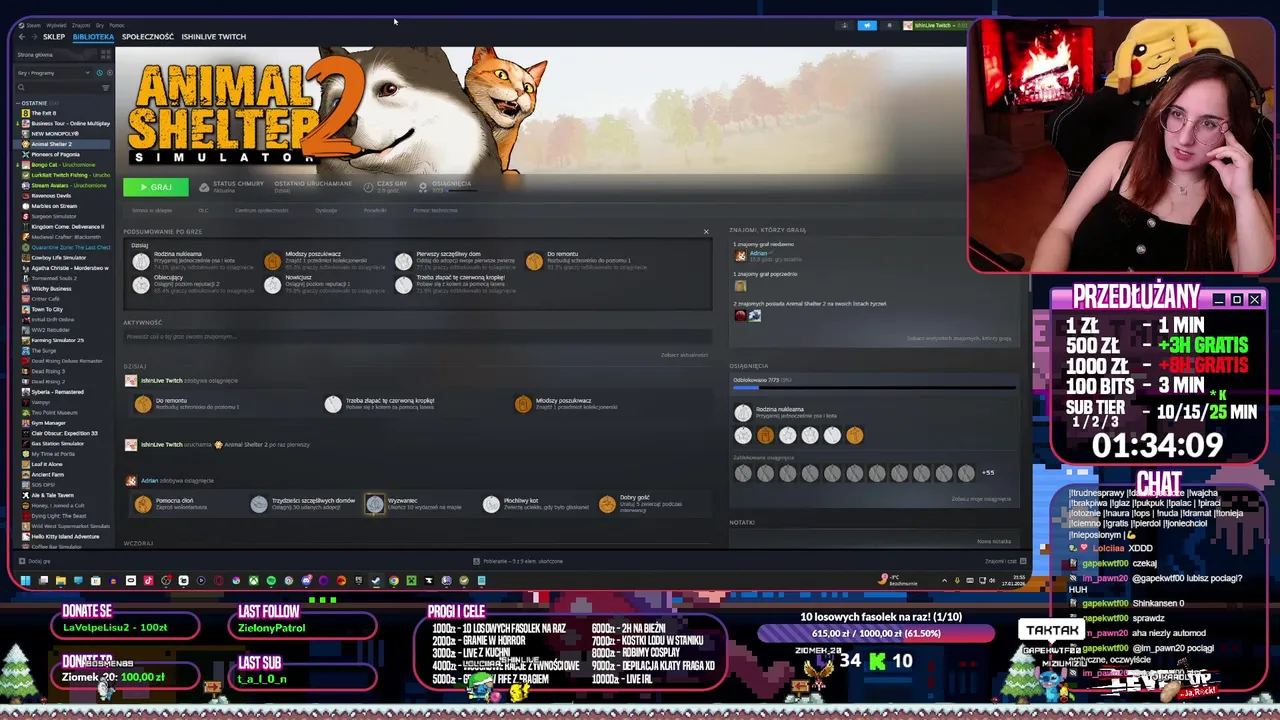The width and height of the screenshot is (1280, 720).
Task: Open the Dyskusje link
Action: pos(326,211)
